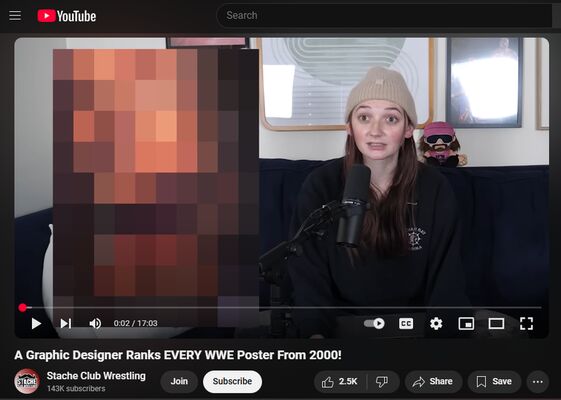This screenshot has width=561, height=400.
Task: Skip to the next video
Action: point(65,323)
